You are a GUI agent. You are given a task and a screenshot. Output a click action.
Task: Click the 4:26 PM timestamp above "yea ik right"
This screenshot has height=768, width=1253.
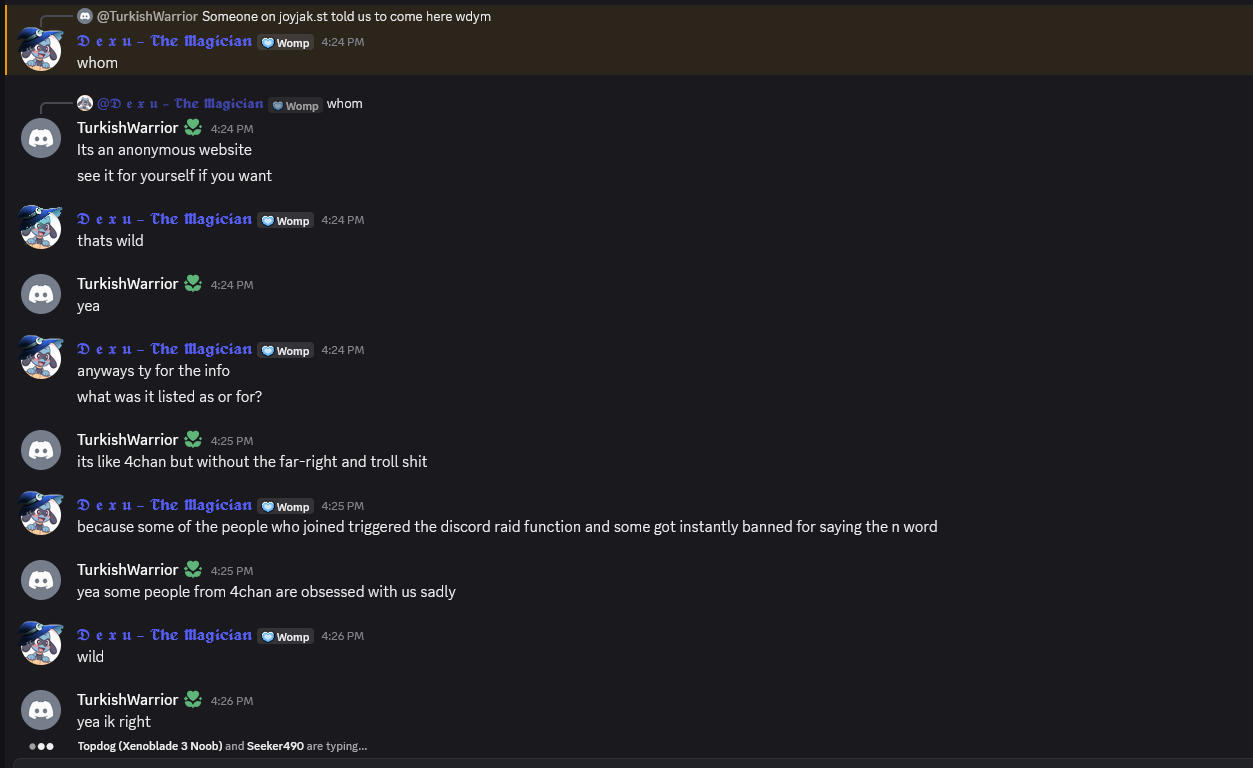[232, 701]
